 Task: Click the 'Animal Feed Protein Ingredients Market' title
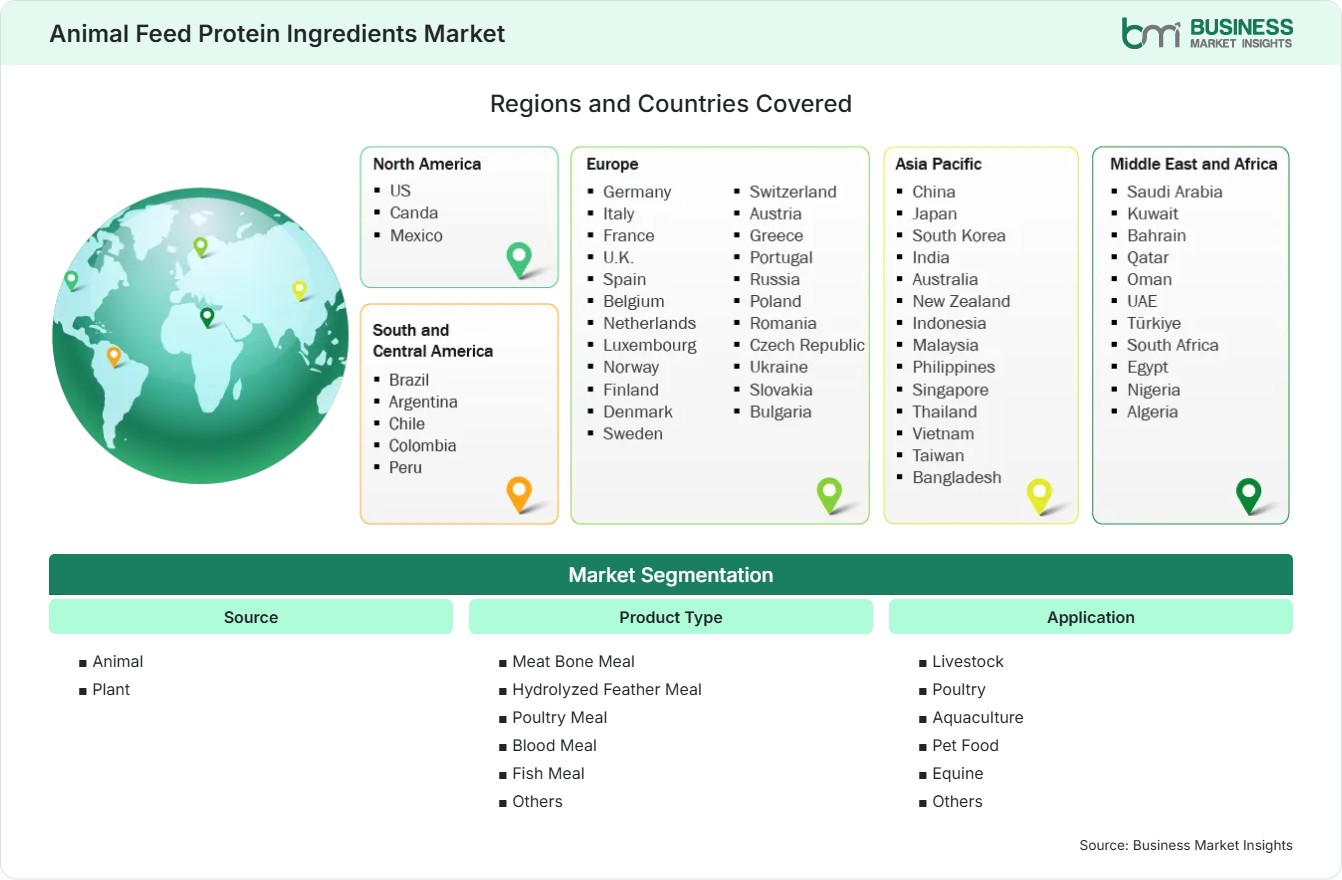[277, 33]
